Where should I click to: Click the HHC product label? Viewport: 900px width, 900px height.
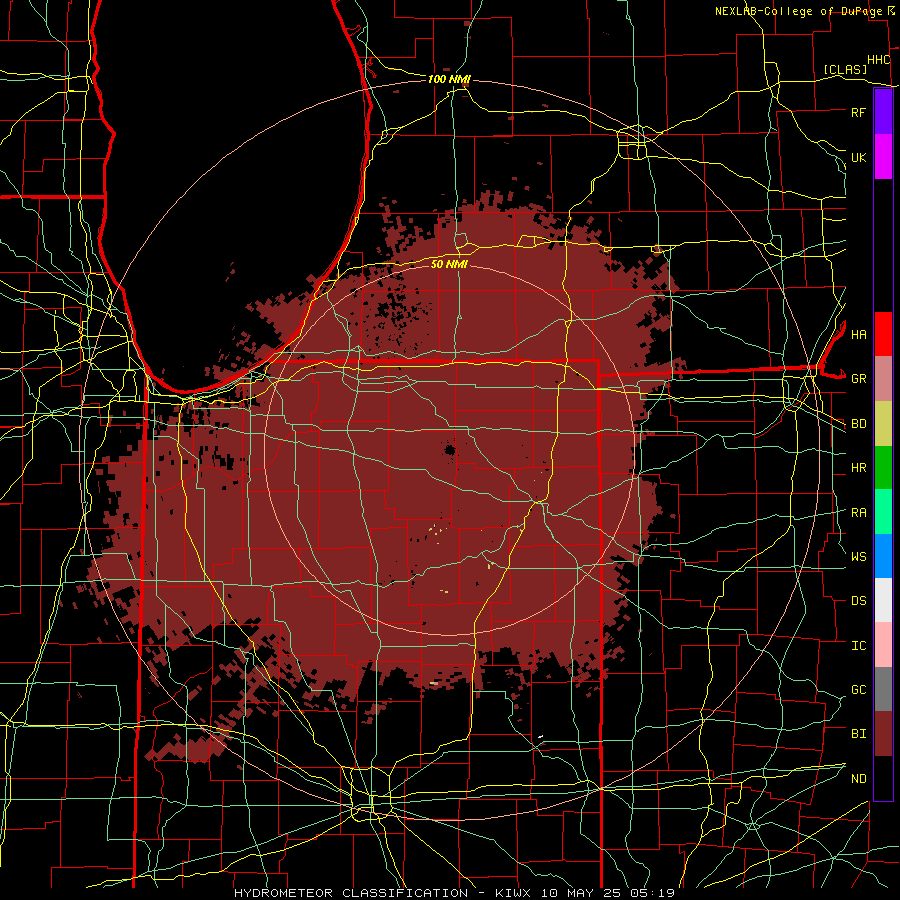[x=878, y=60]
